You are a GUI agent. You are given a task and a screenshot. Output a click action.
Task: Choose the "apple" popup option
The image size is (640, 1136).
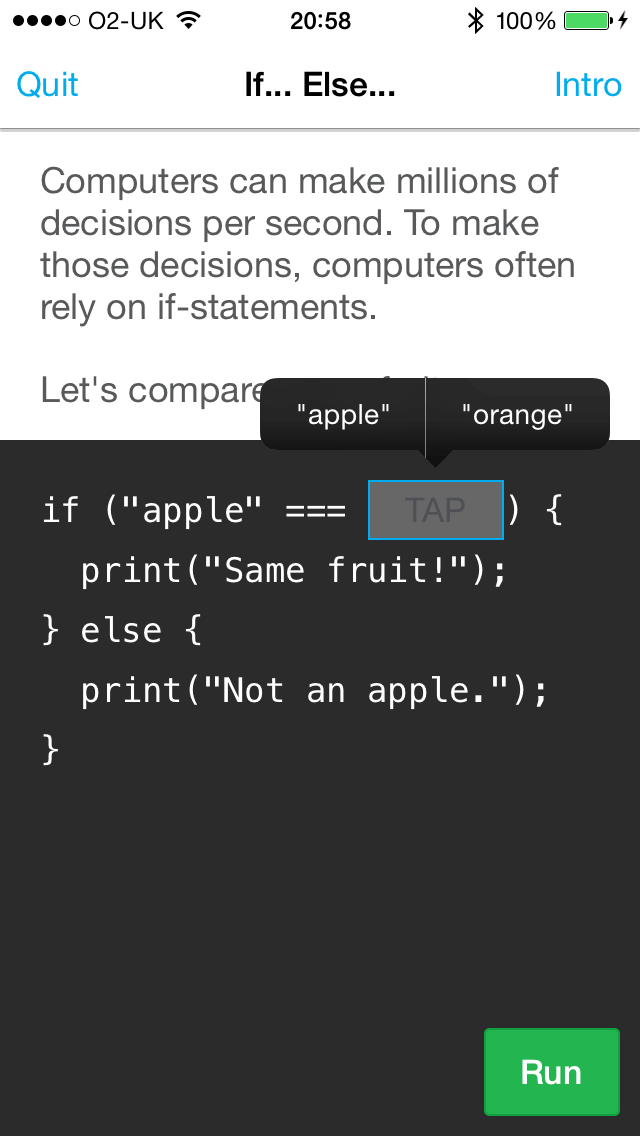(x=343, y=414)
